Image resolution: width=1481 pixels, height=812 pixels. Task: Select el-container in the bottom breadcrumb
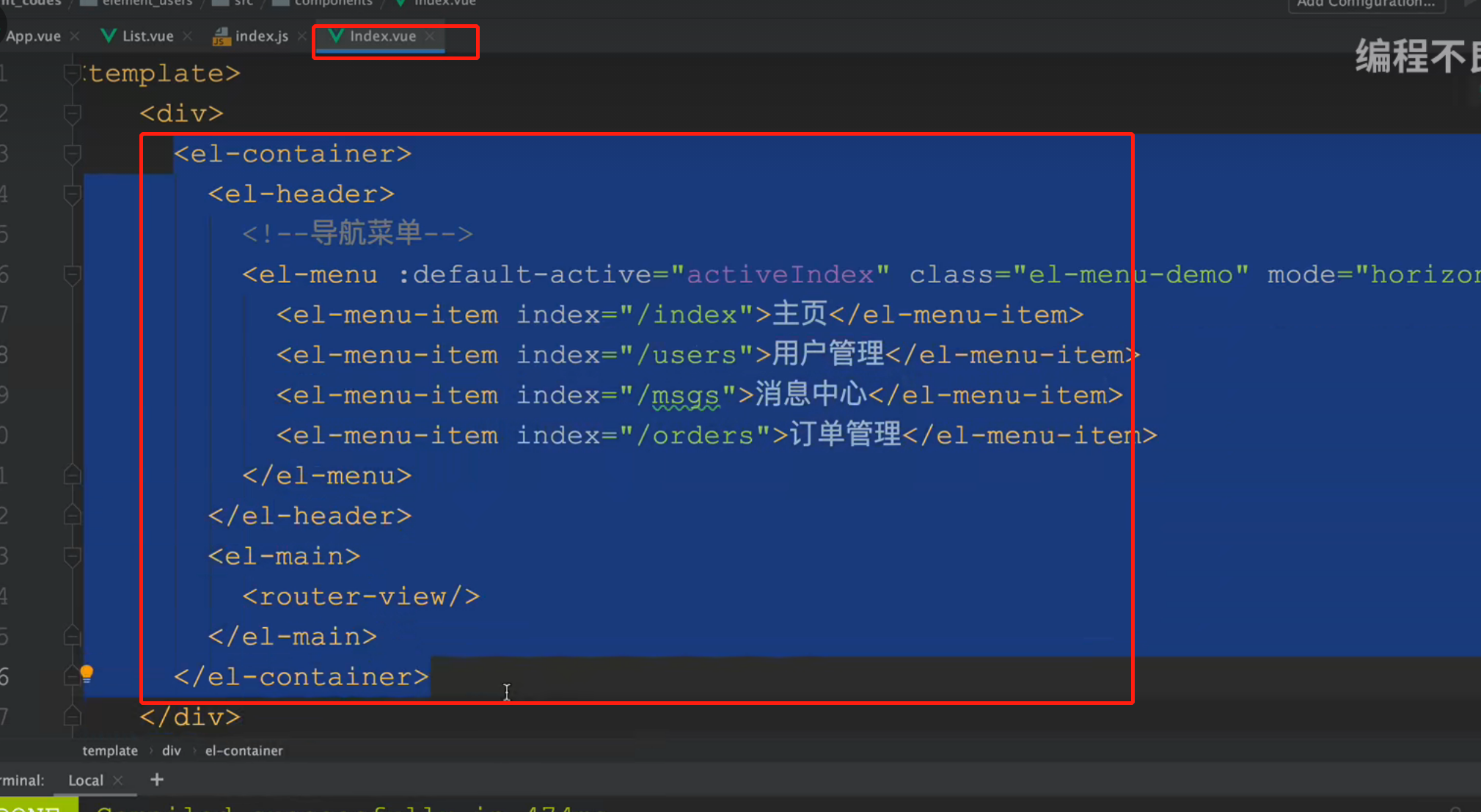tap(244, 750)
